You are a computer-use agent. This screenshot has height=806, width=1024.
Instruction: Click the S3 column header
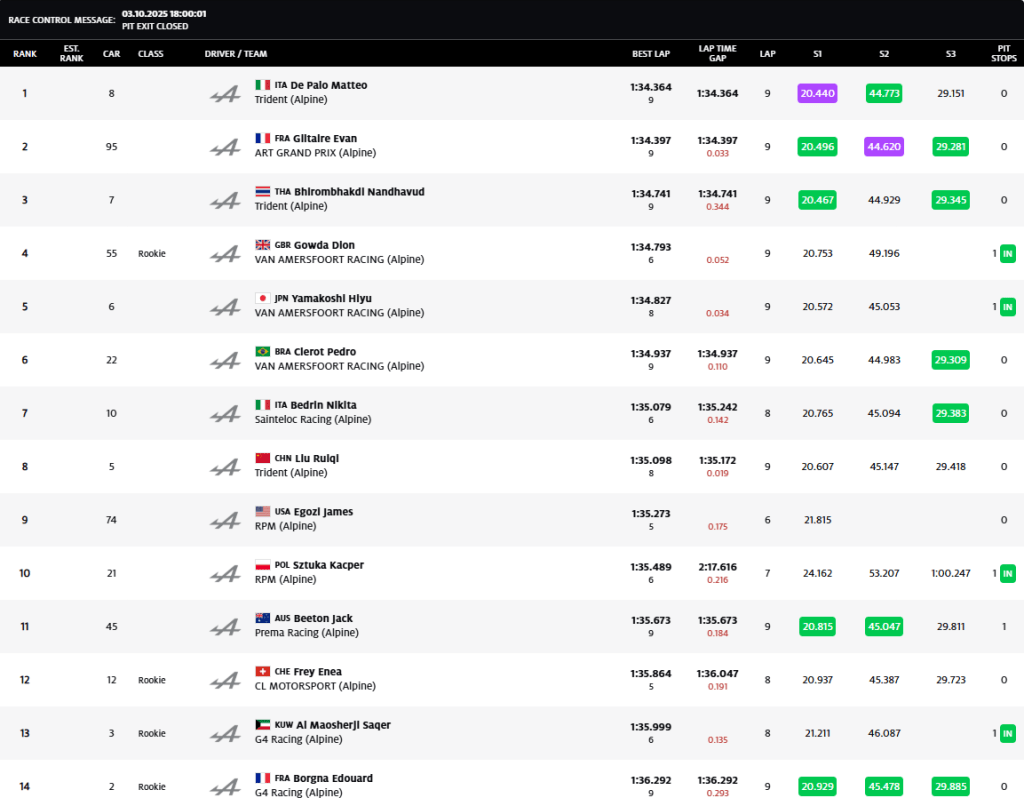tap(950, 54)
